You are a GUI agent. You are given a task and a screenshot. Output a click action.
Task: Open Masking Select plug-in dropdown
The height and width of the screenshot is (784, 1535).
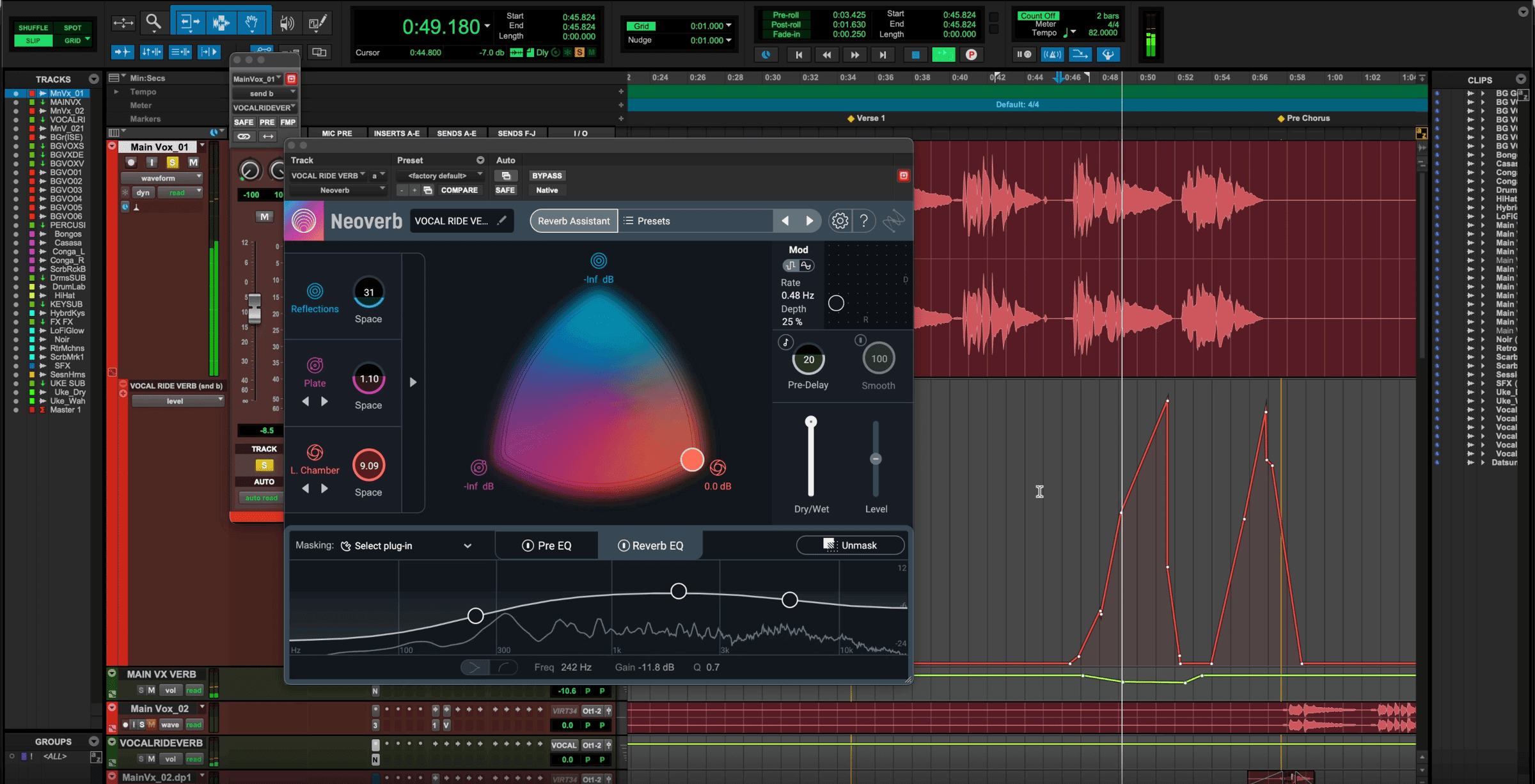[x=408, y=545]
